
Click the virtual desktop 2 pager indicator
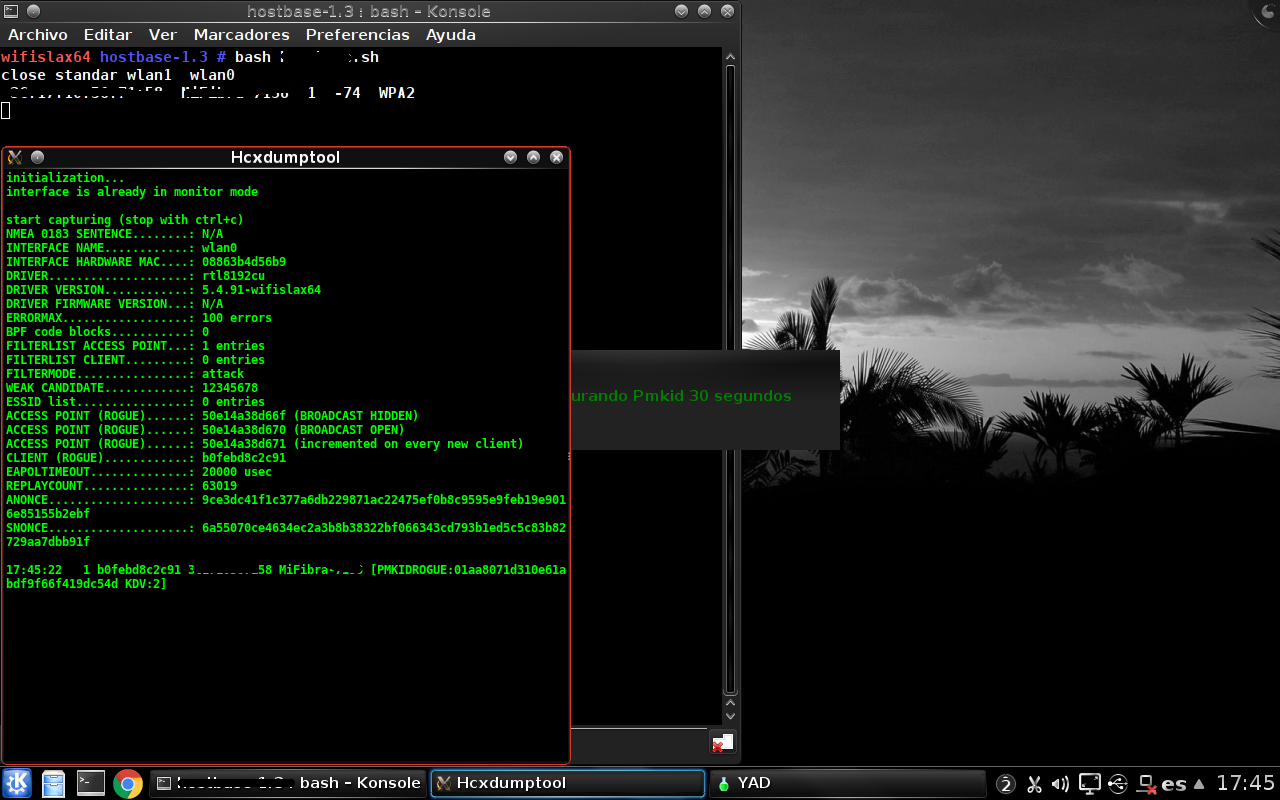point(1006,784)
